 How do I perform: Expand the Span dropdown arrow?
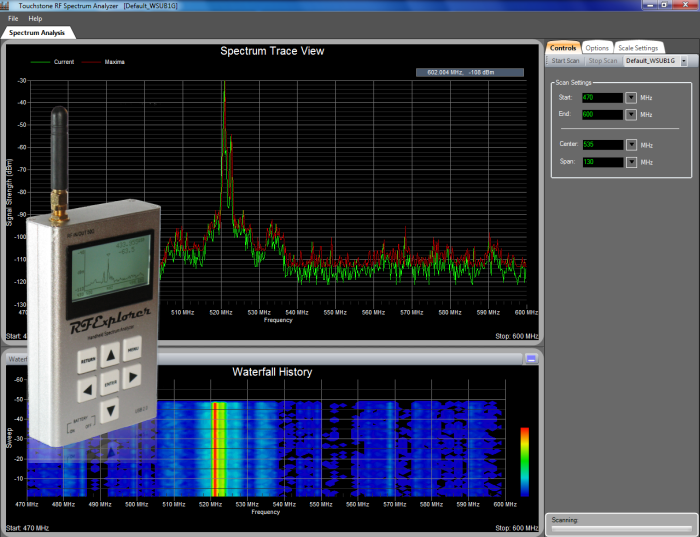[631, 162]
